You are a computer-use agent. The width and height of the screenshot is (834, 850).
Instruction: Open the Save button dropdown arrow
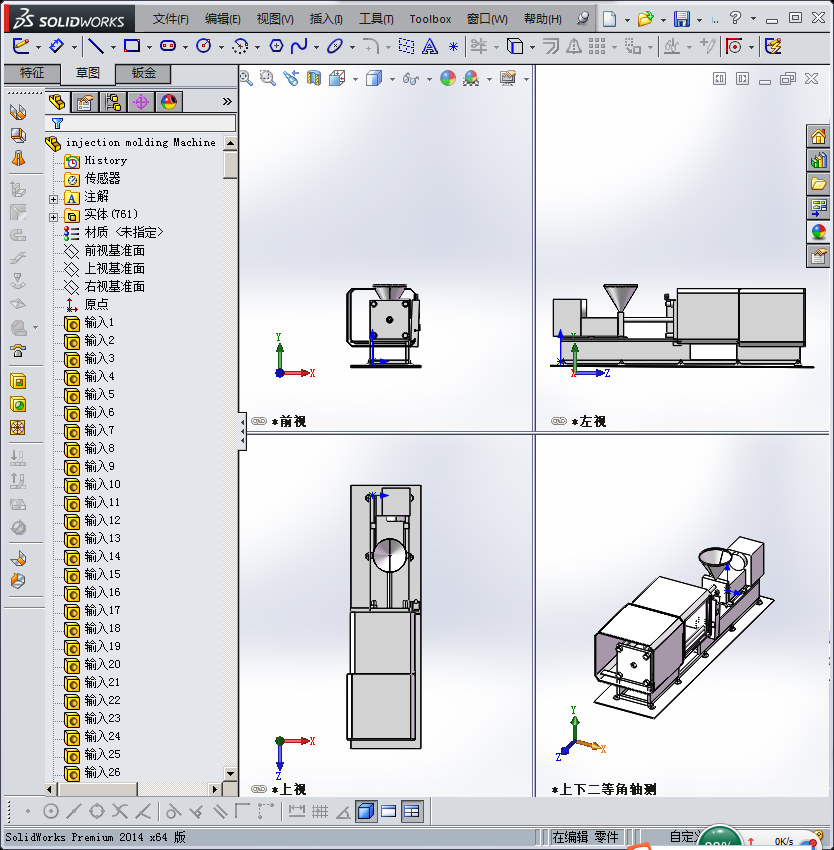tap(699, 21)
